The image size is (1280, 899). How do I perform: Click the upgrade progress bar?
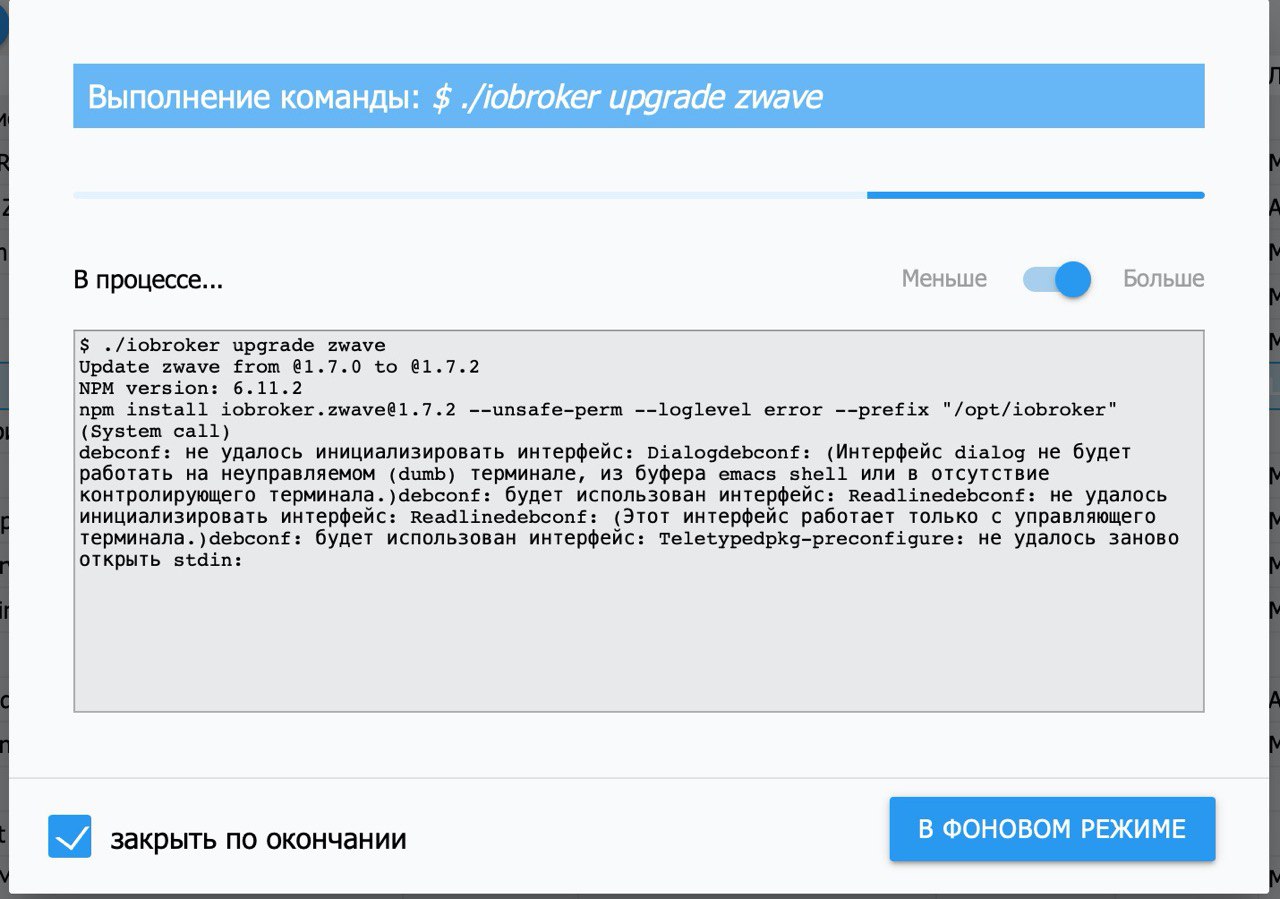[638, 195]
